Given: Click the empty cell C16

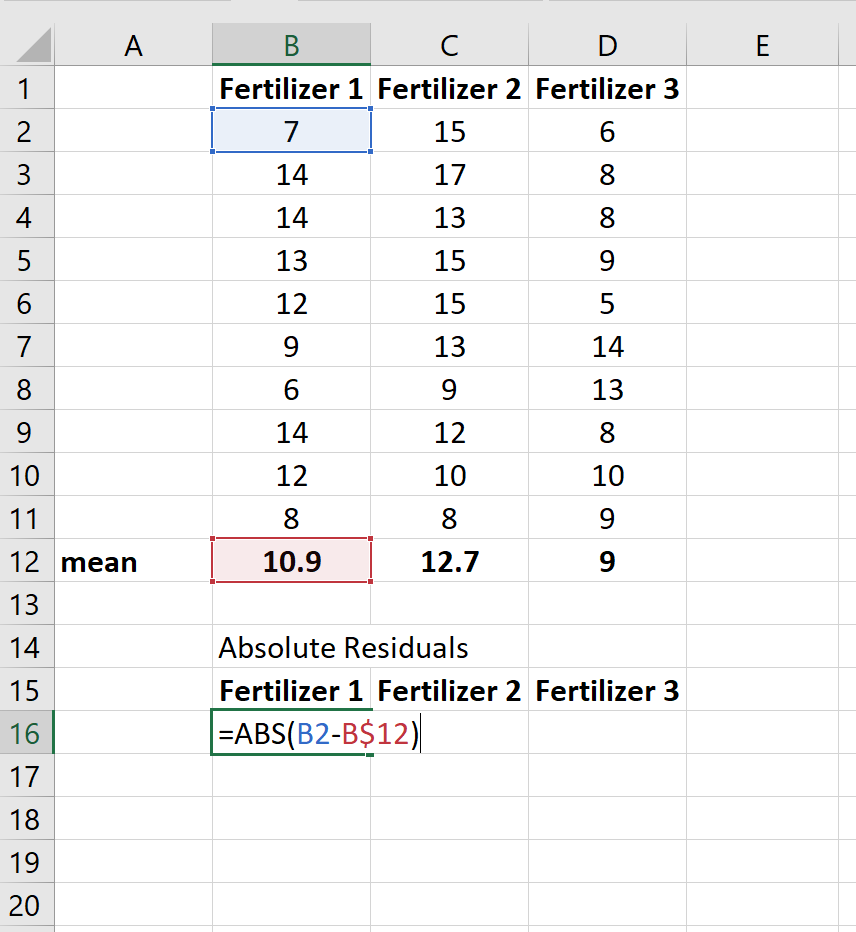Looking at the screenshot, I should (449, 733).
